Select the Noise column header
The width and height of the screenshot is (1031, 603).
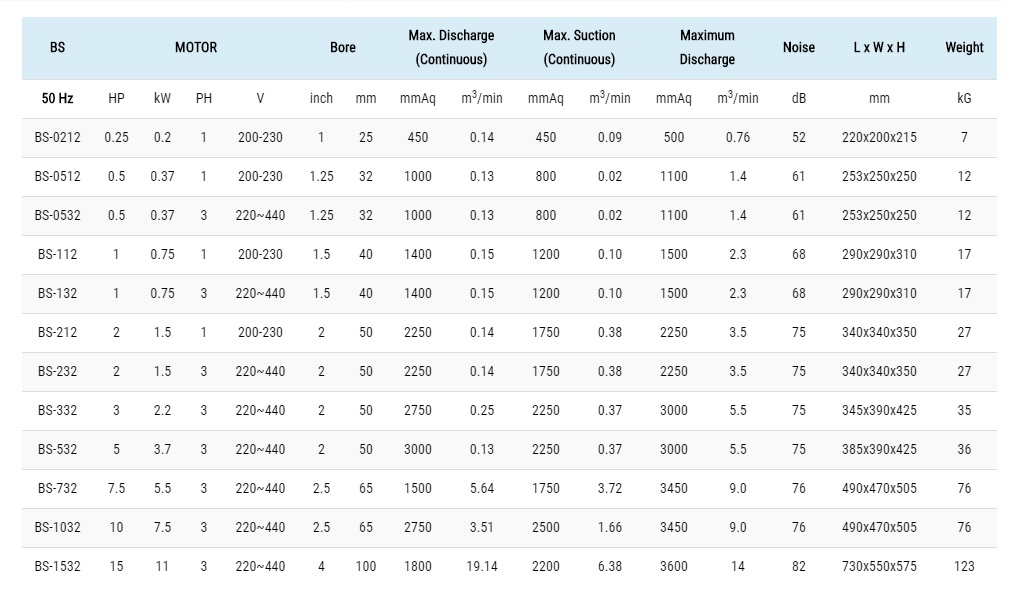(x=798, y=47)
